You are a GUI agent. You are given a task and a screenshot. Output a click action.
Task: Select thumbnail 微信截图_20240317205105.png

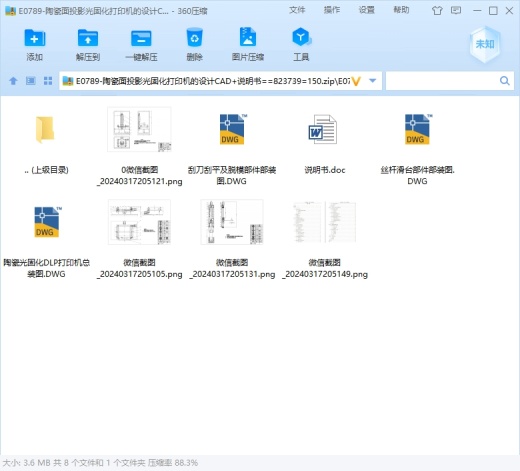[139, 222]
